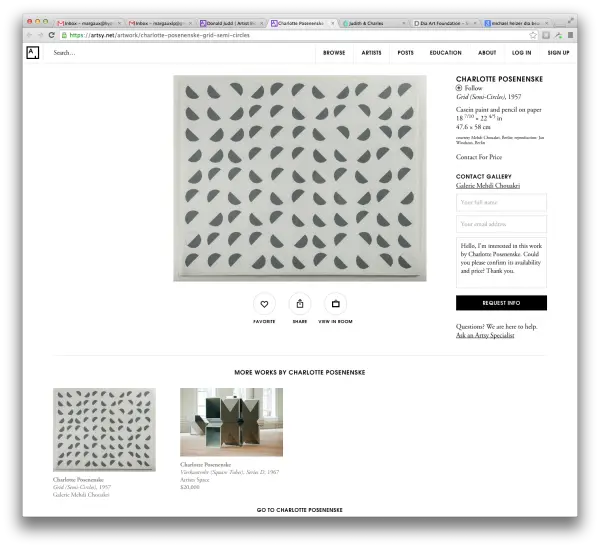The height and width of the screenshot is (548, 600).
Task: Click the Share icon under artwork
Action: 300,304
